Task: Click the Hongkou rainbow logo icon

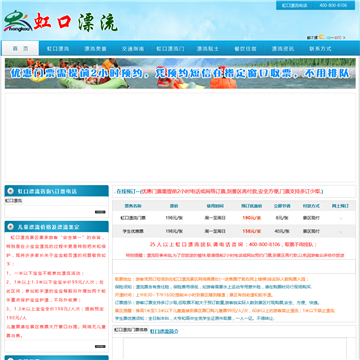Action: [x=18, y=21]
